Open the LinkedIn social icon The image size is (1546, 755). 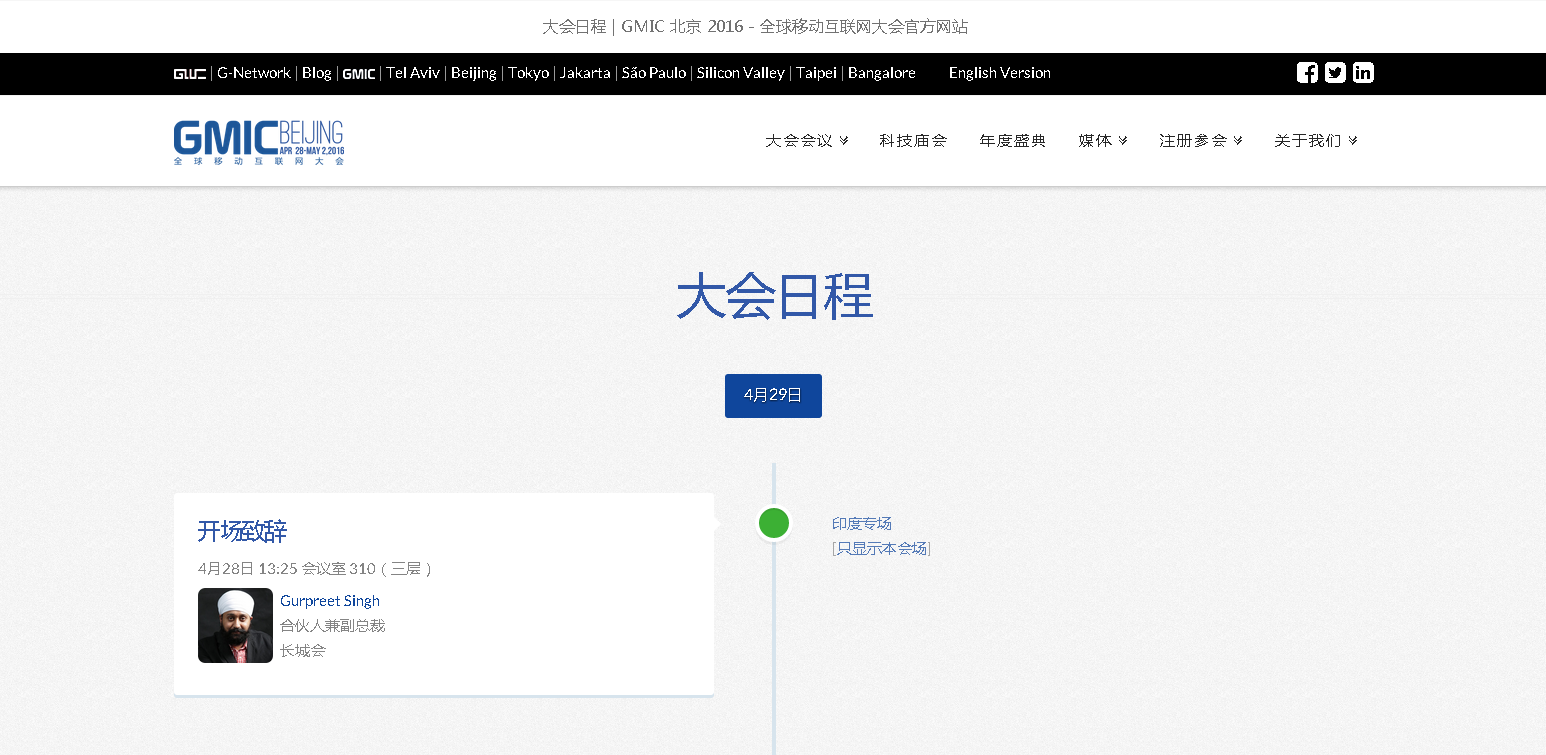[1363, 73]
